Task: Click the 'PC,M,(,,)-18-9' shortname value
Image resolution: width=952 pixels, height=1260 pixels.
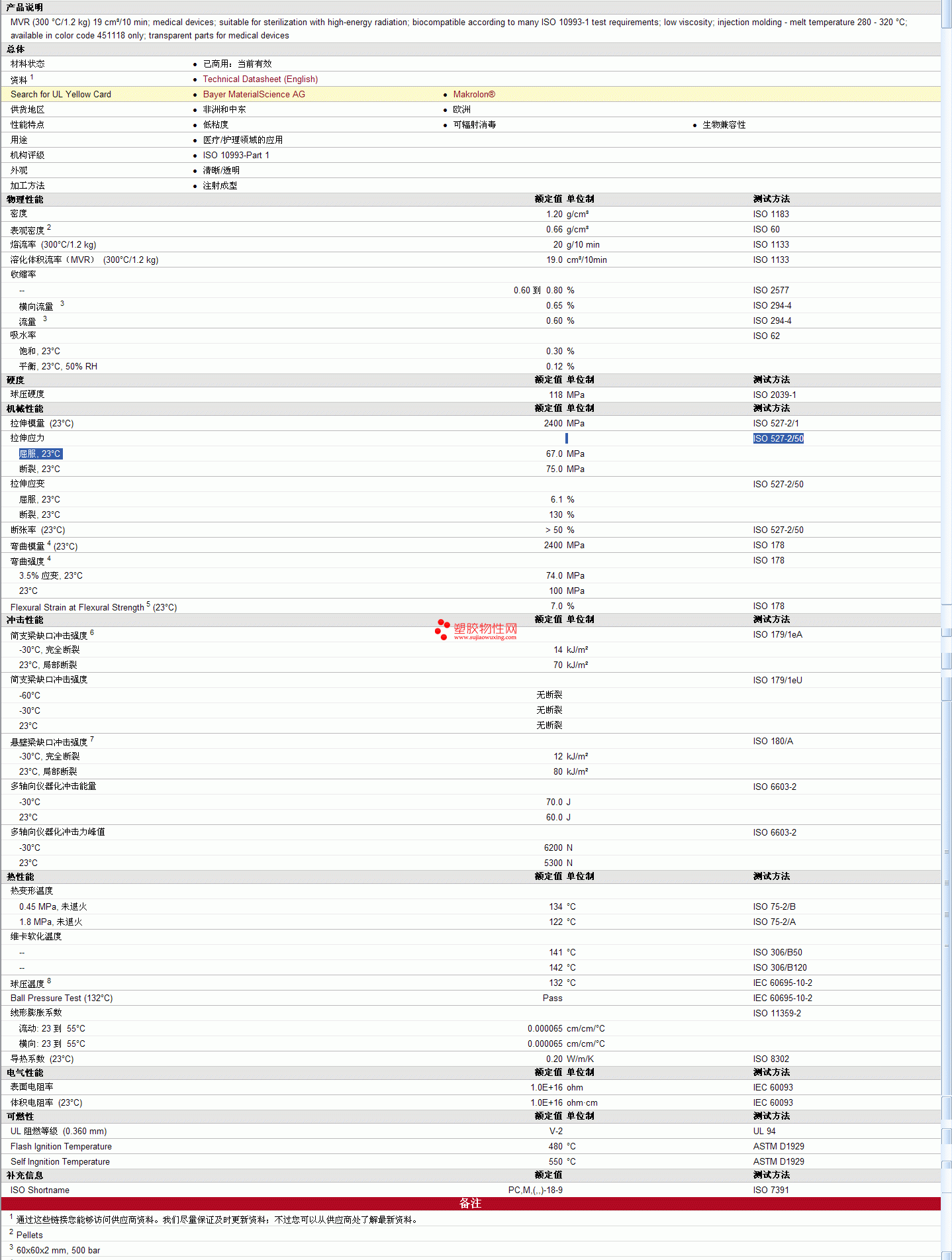Action: click(536, 1190)
